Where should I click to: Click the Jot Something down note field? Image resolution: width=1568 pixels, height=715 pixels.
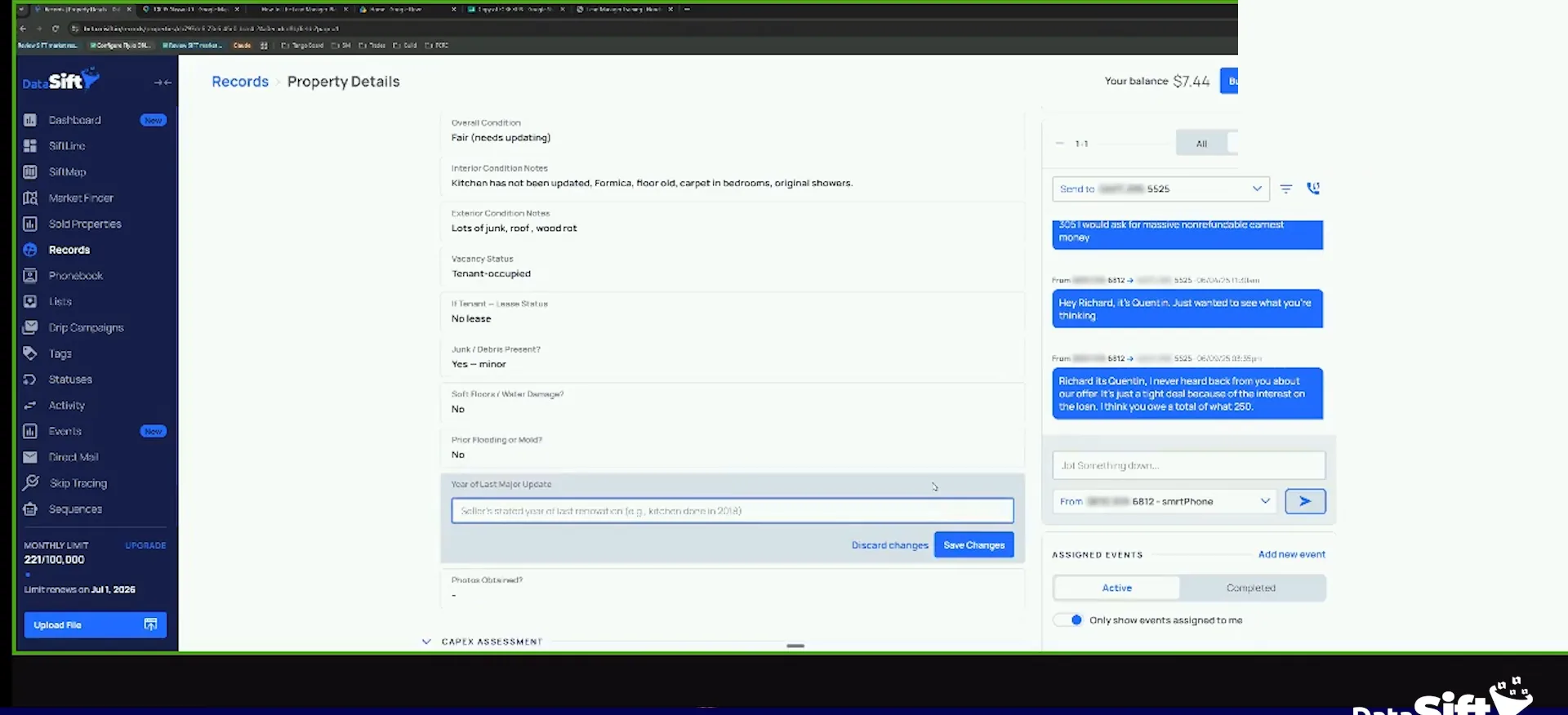click(1188, 465)
